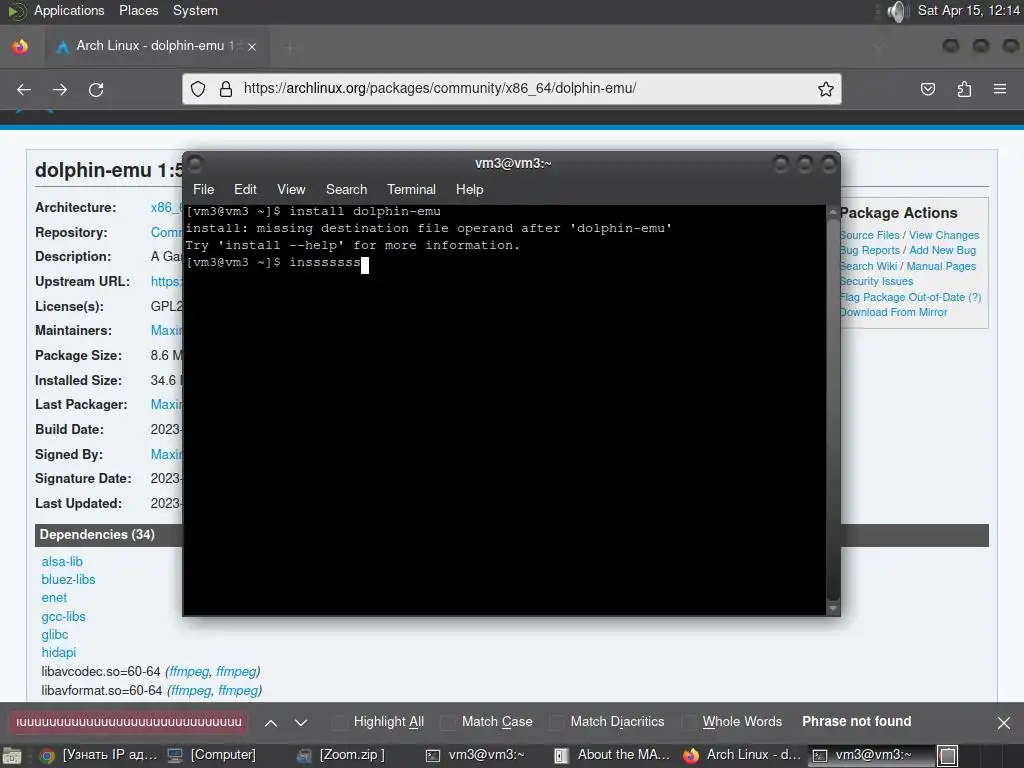The width and height of the screenshot is (1024, 768).
Task: Open the Applications menu
Action: coord(69,10)
